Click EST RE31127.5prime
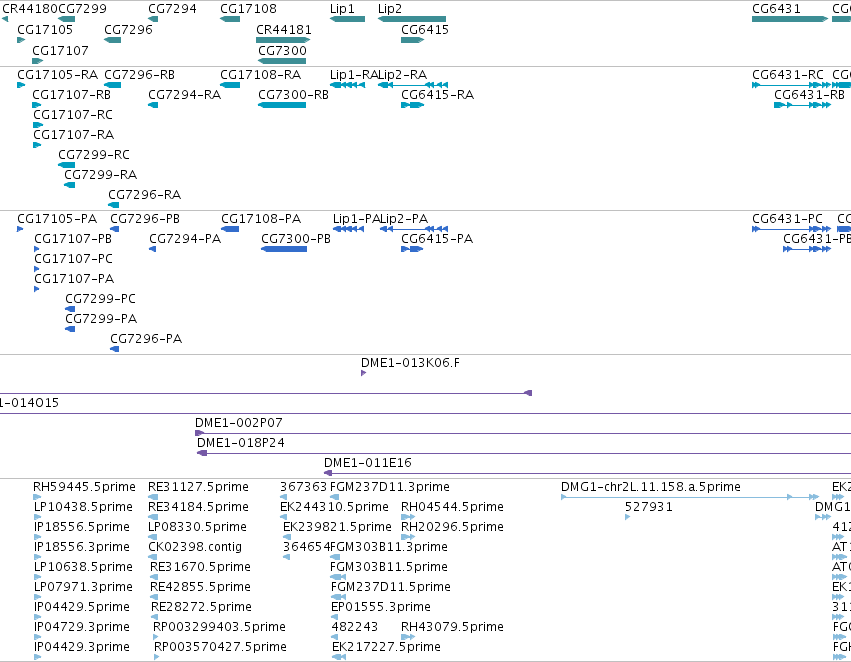 (x=153, y=497)
